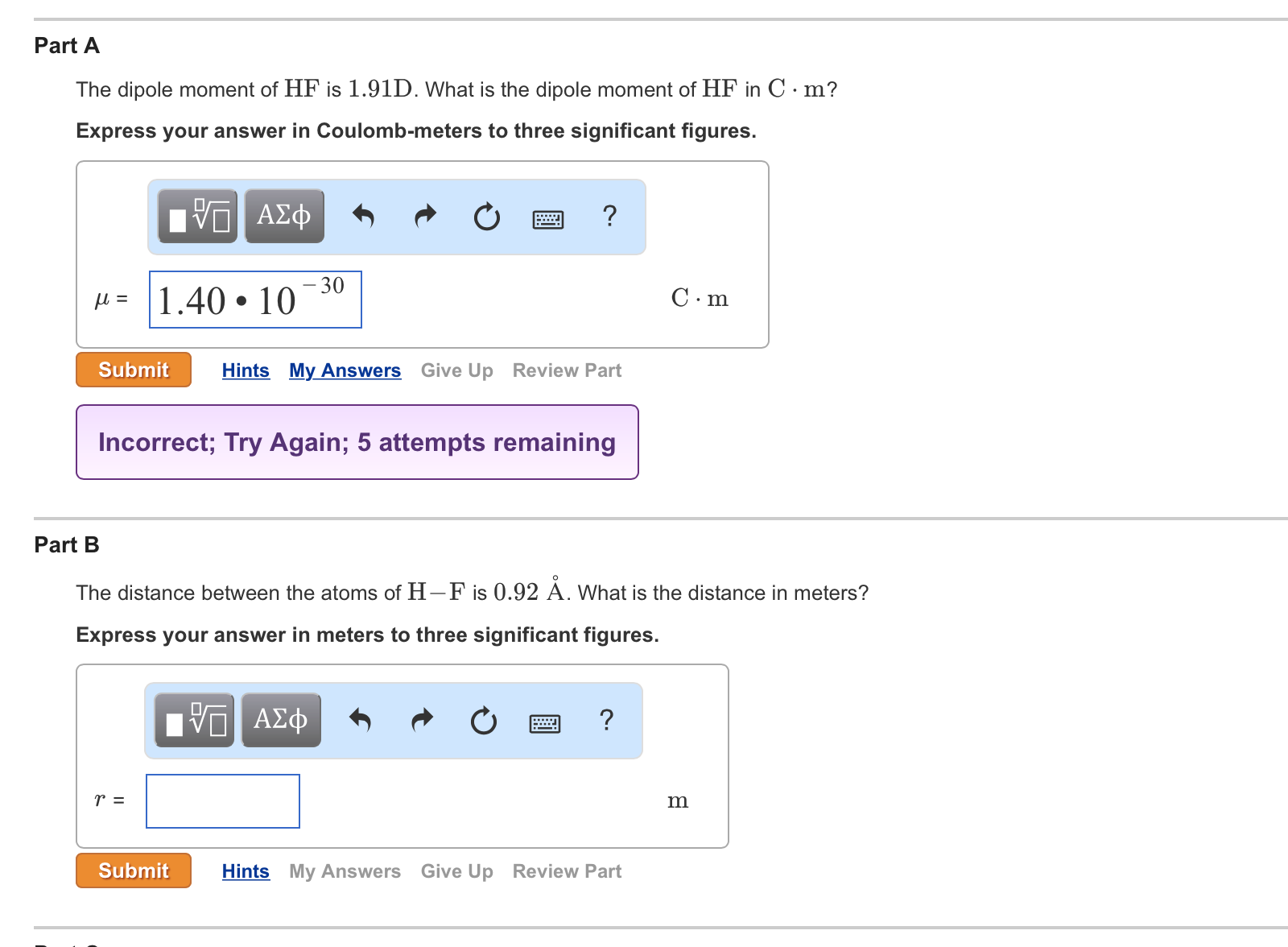Submit the Part B answer
The width and height of the screenshot is (1288, 947).
click(134, 870)
